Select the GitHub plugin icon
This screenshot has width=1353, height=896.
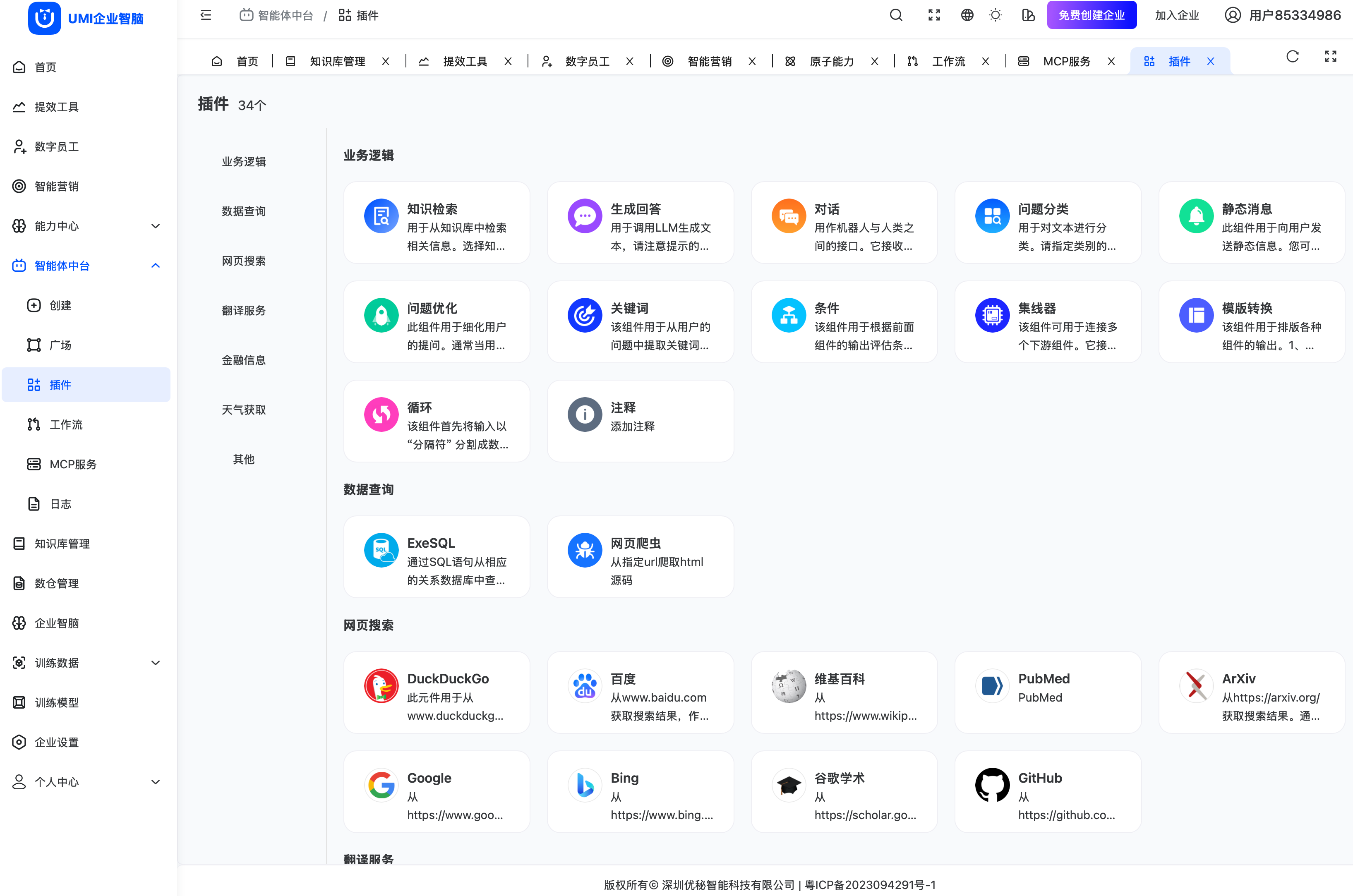point(992,785)
